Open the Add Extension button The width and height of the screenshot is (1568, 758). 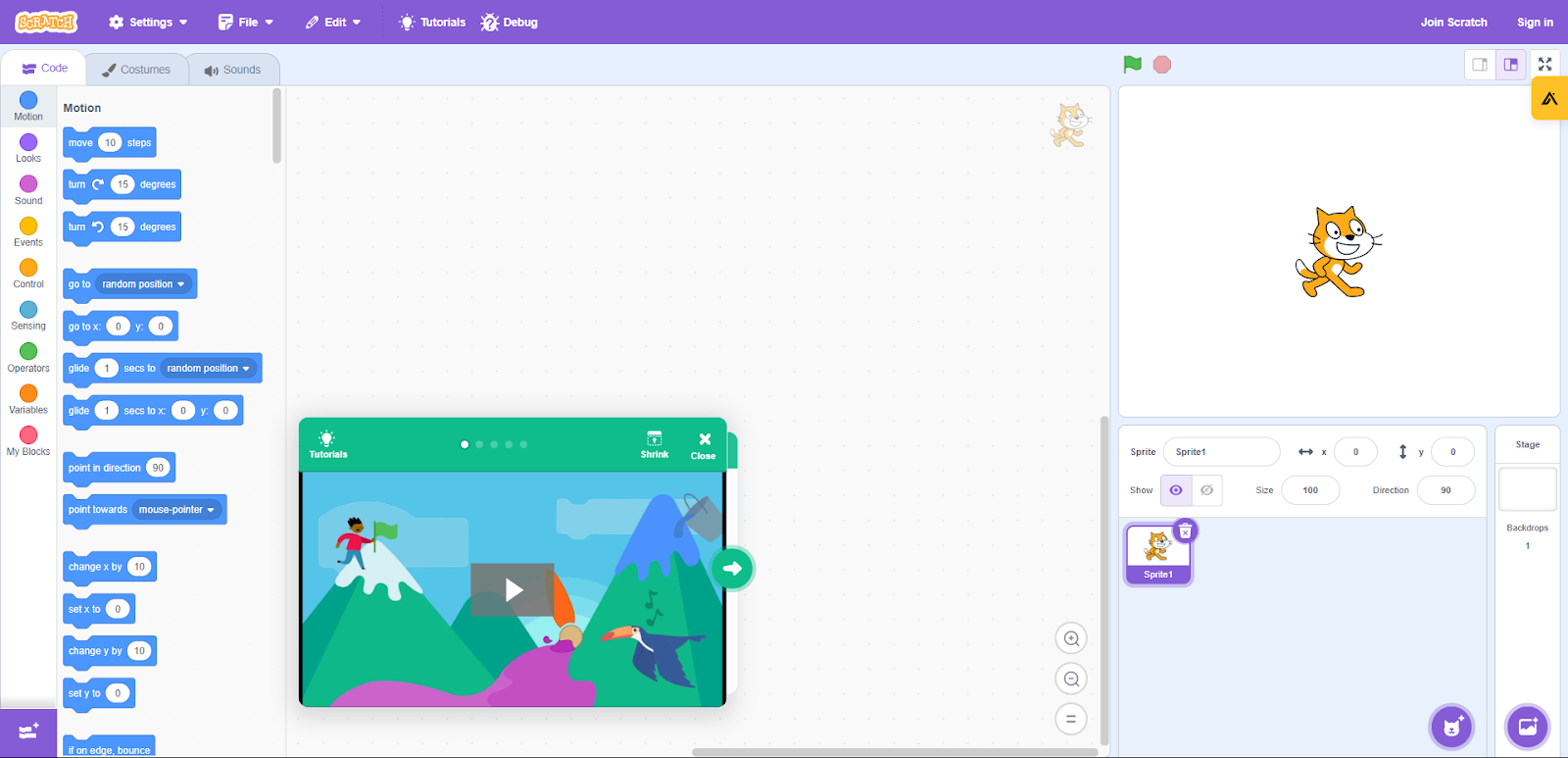click(x=28, y=732)
